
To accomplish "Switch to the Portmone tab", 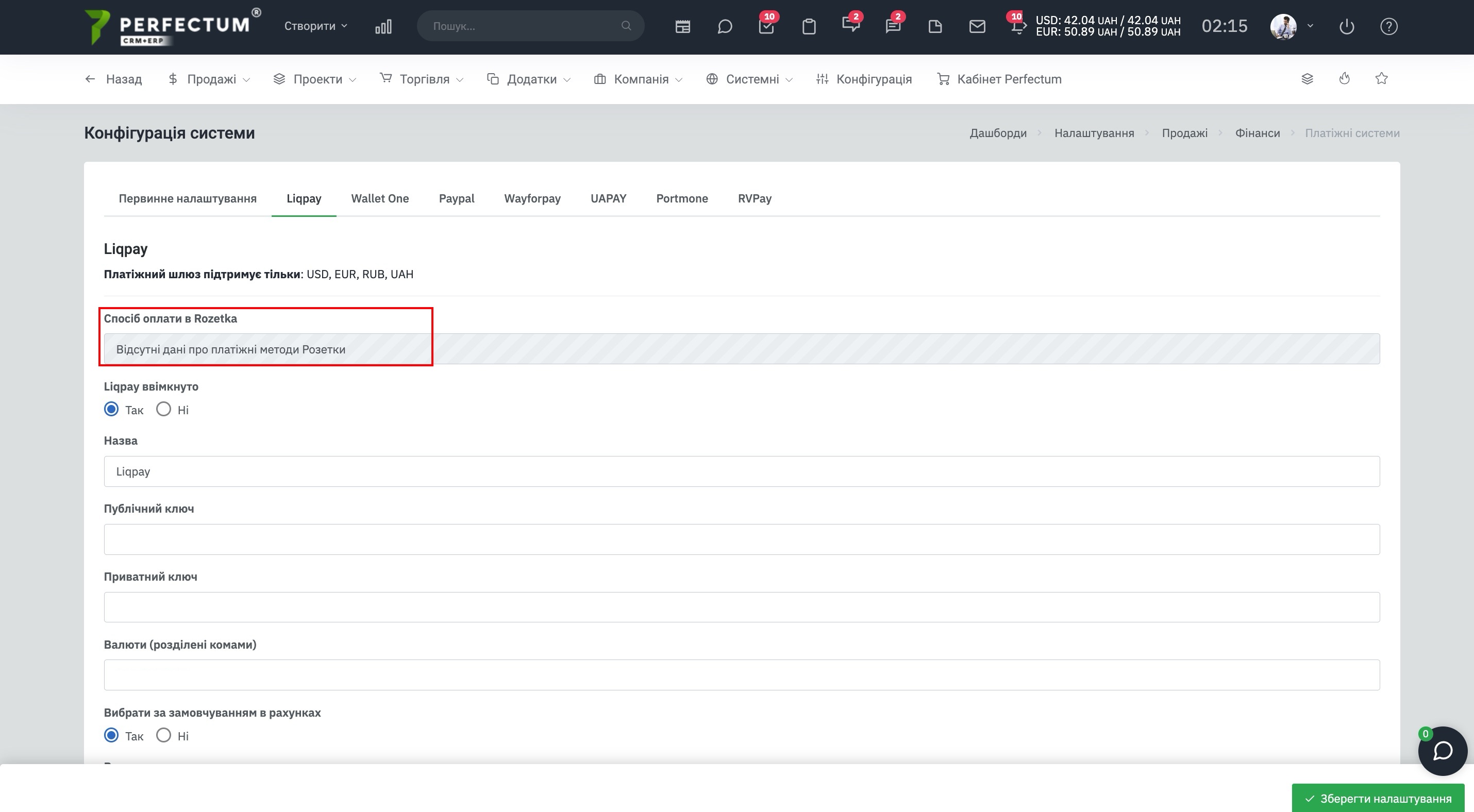I will point(682,198).
